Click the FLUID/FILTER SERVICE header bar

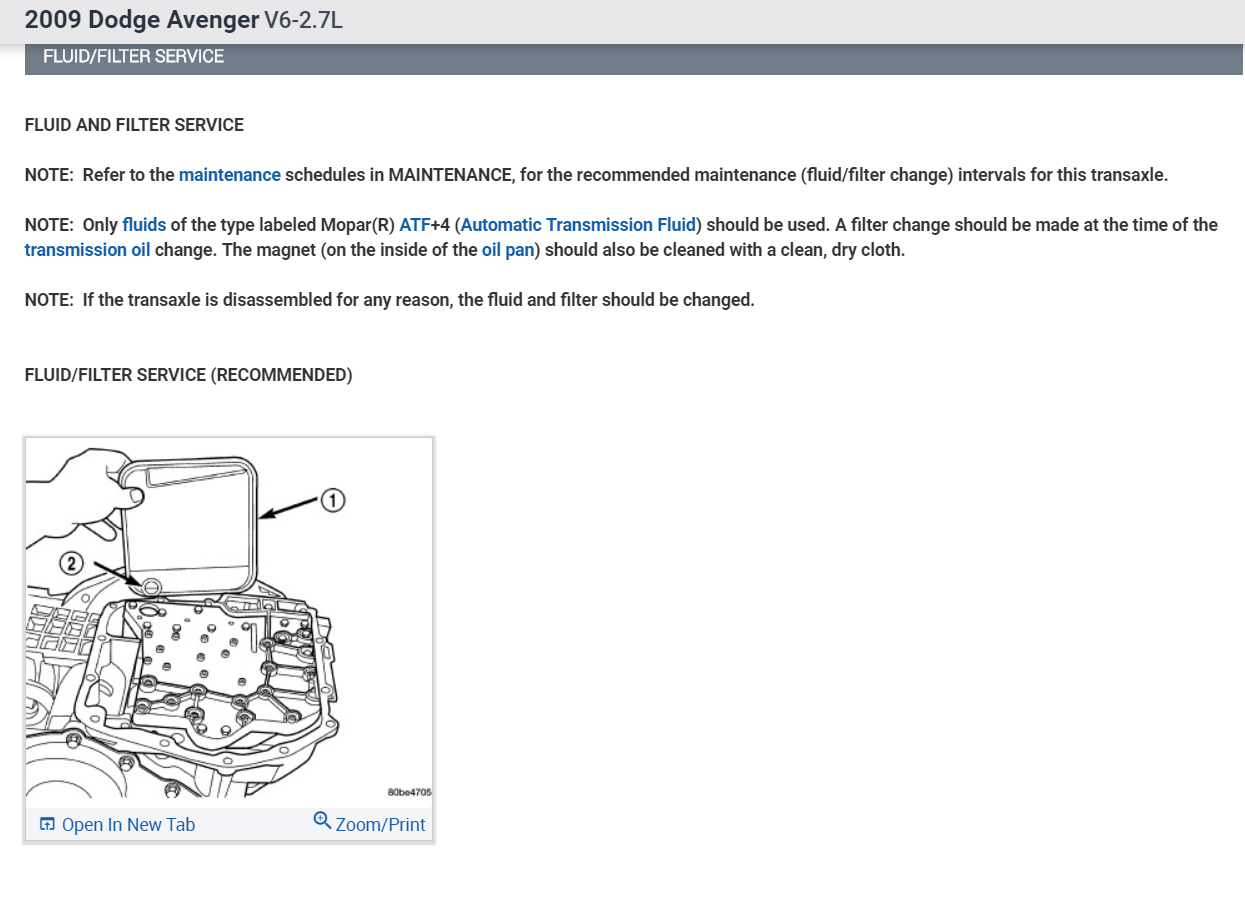click(x=634, y=58)
